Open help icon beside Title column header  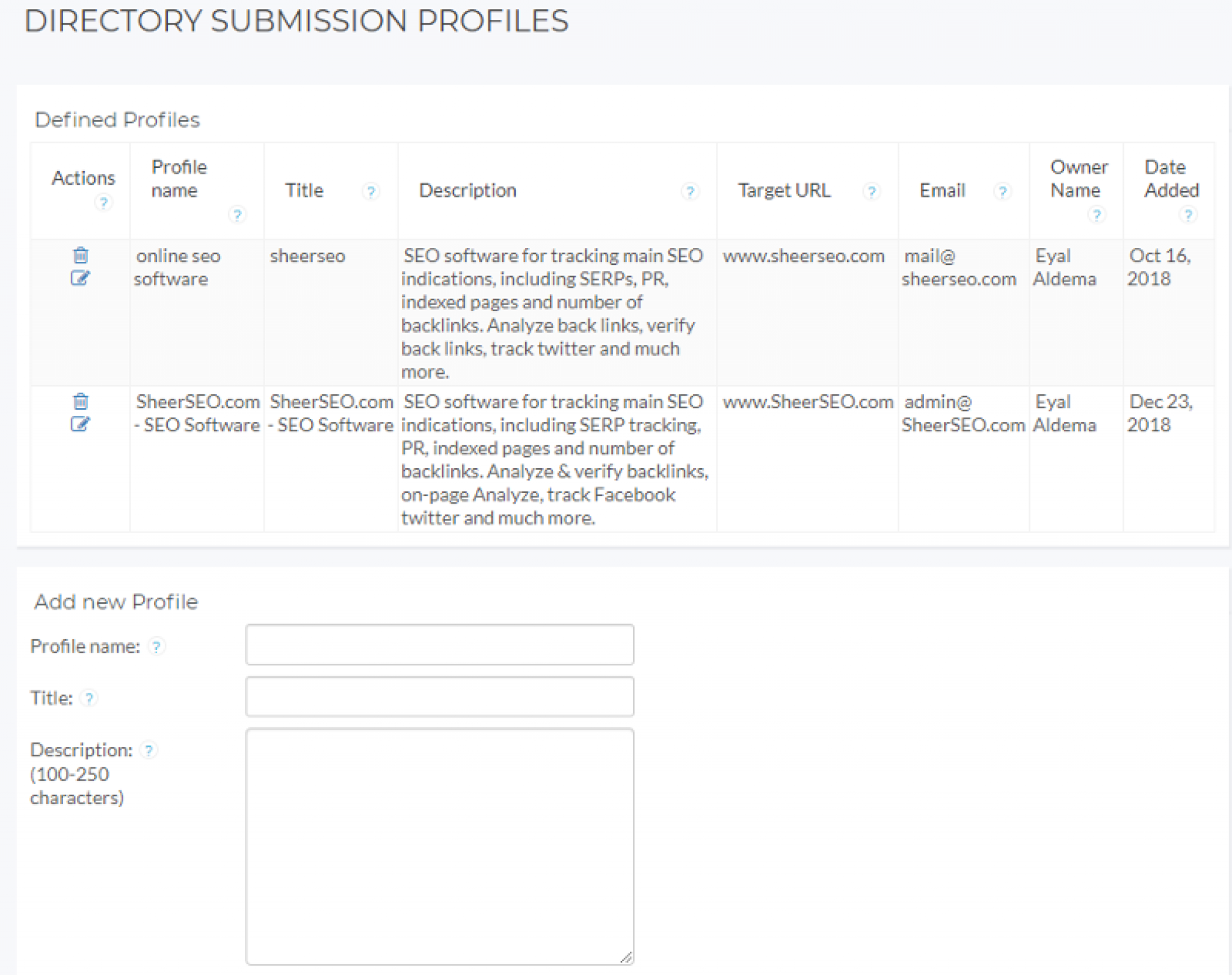tap(371, 191)
